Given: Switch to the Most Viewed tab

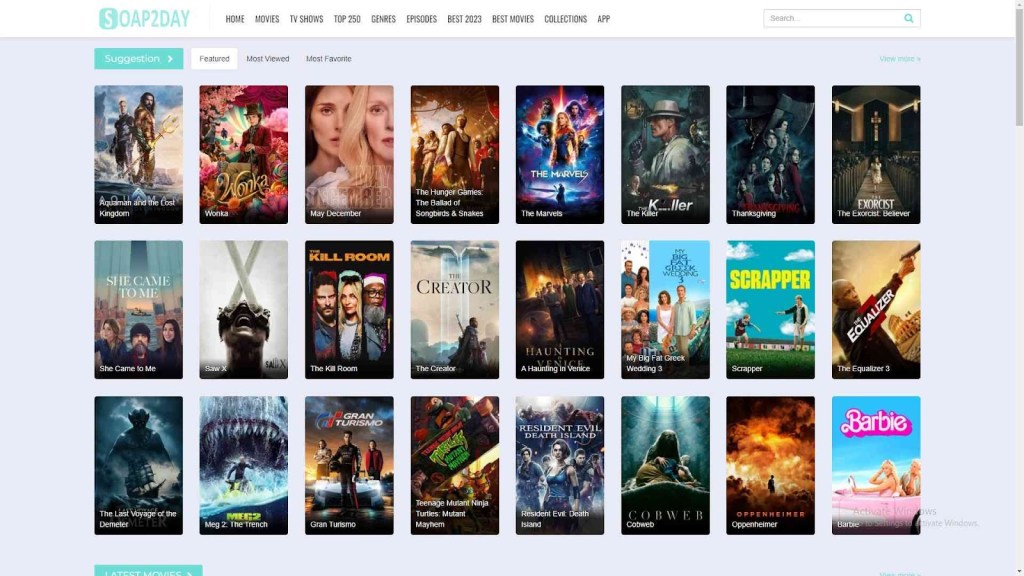Looking at the screenshot, I should 268,59.
